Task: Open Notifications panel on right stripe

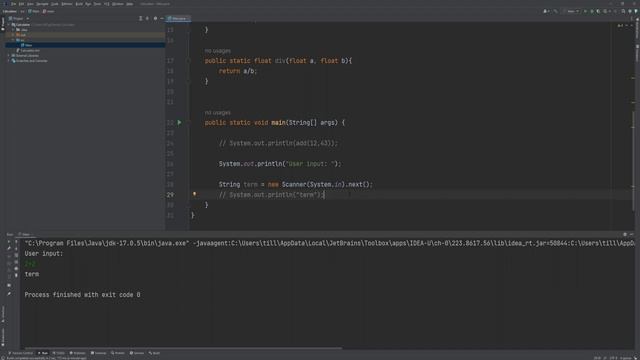Action: click(x=637, y=29)
